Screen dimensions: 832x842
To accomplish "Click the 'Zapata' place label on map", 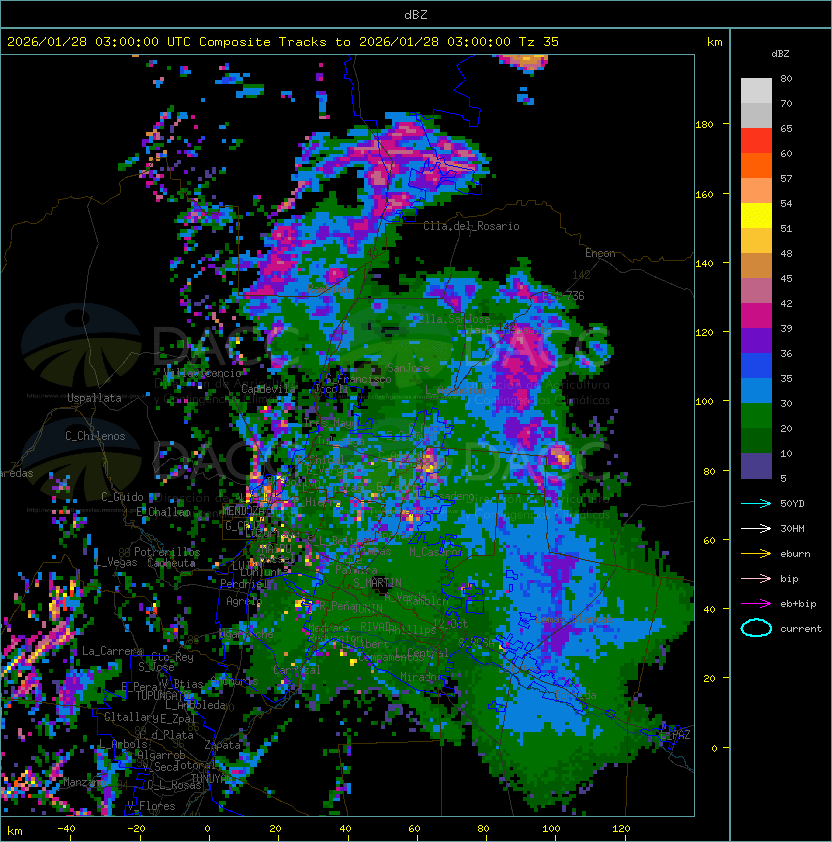I will (222, 745).
